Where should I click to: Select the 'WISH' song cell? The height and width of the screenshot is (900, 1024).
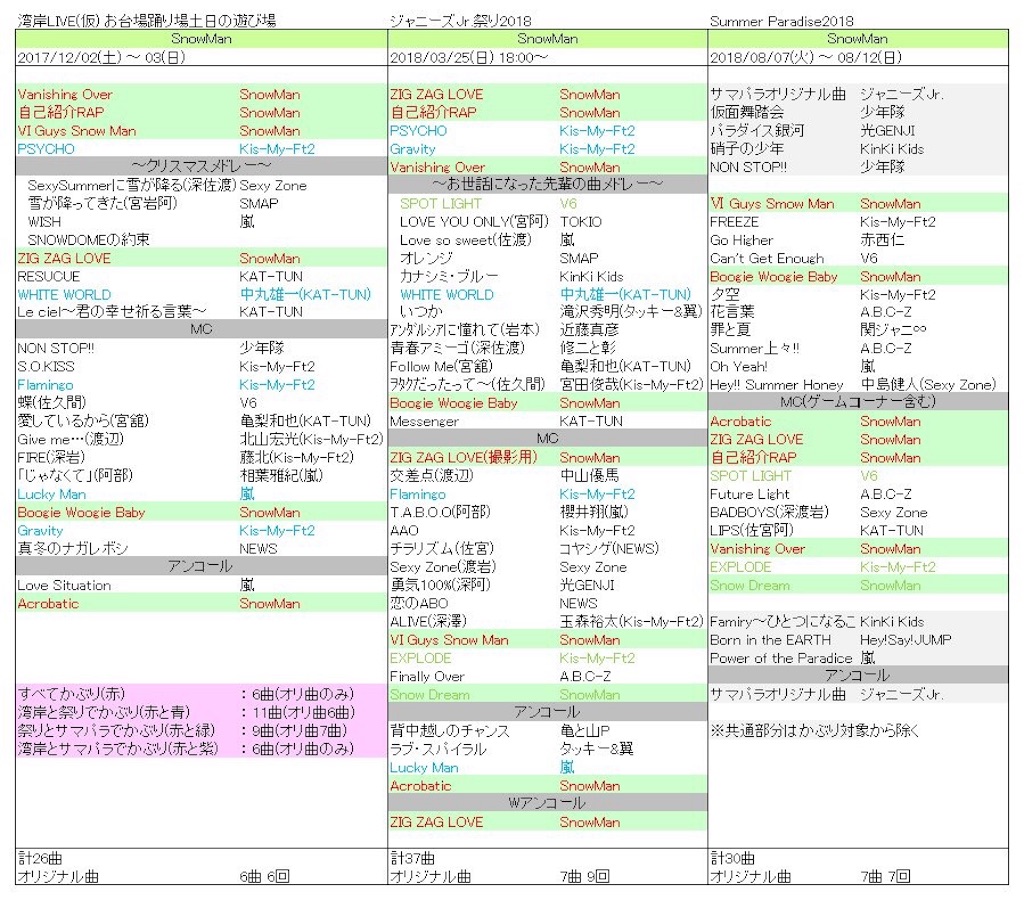coord(44,222)
